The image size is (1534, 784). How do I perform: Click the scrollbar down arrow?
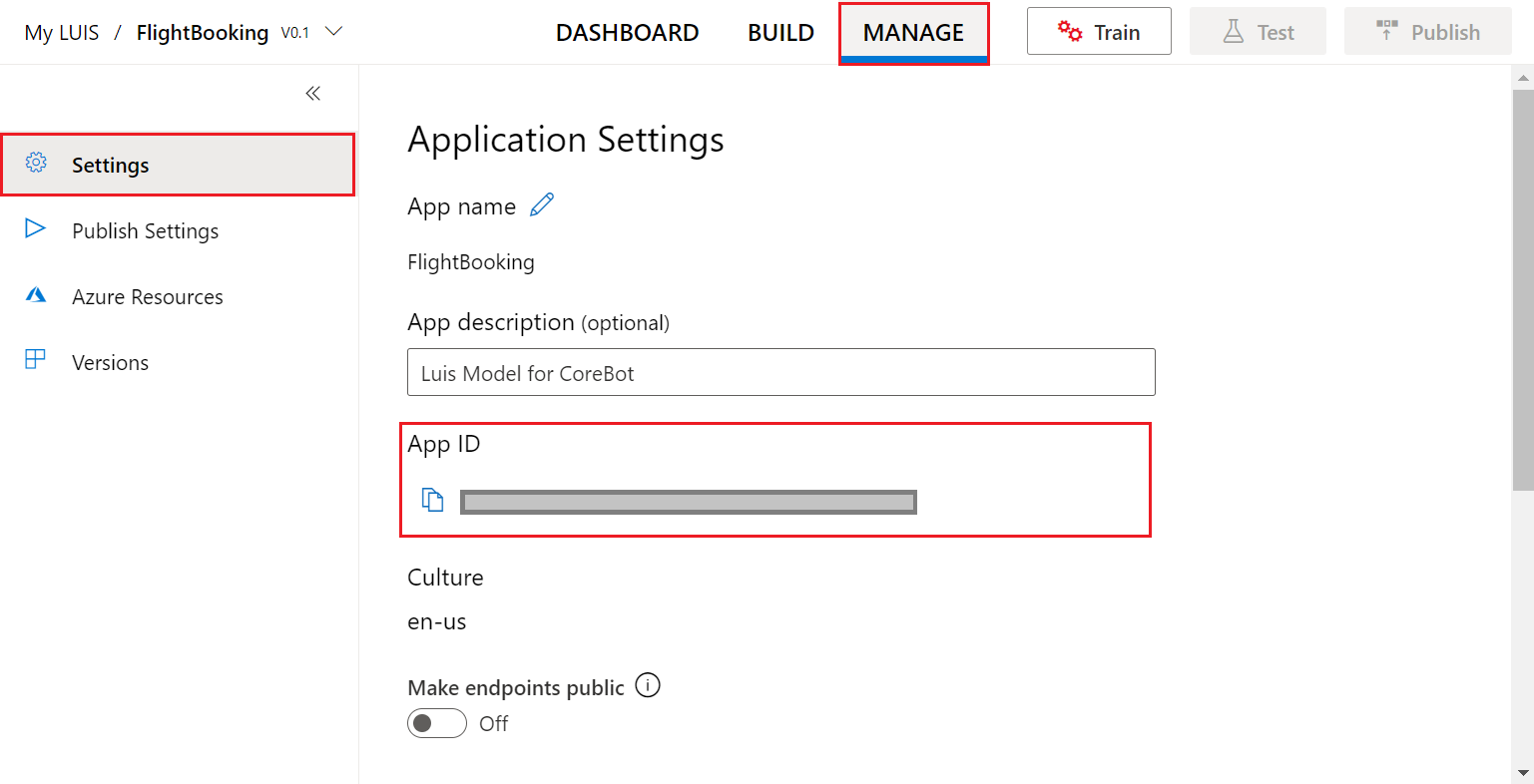[1523, 773]
